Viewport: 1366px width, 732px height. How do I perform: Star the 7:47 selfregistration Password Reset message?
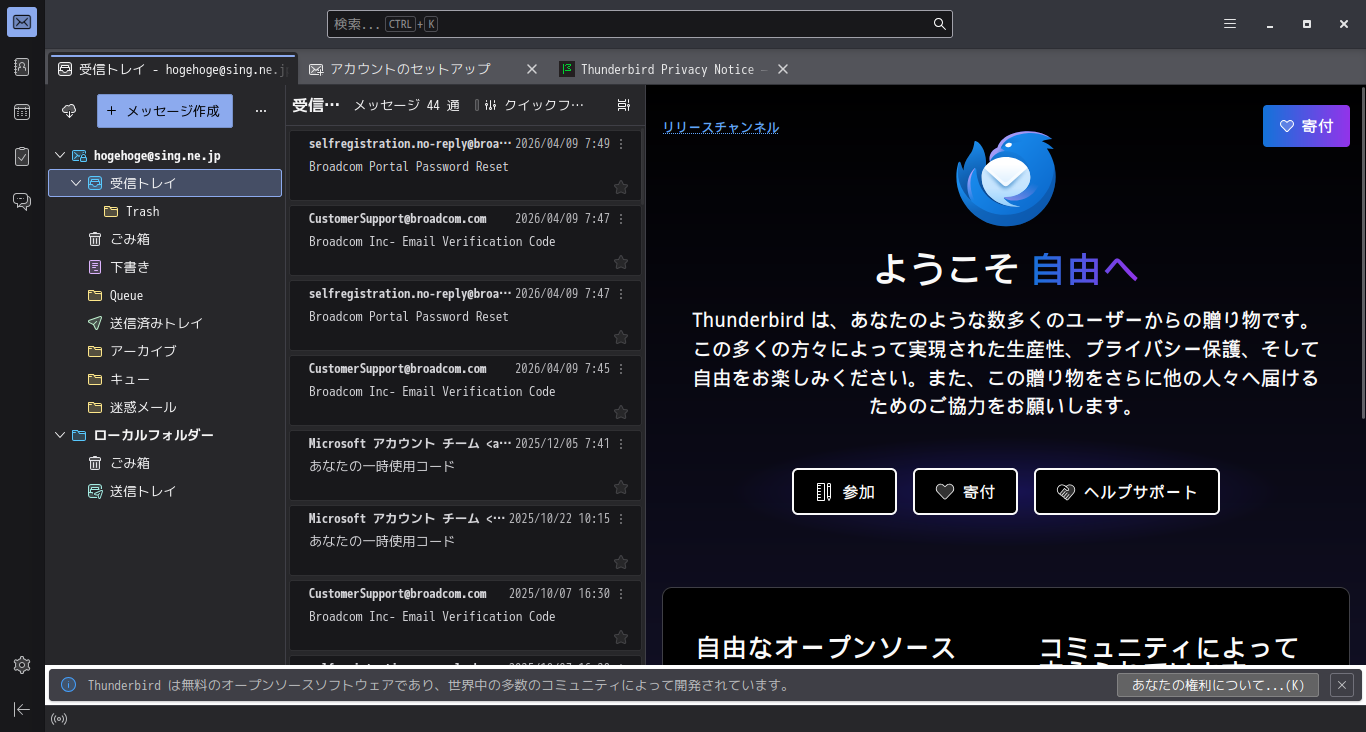621,337
